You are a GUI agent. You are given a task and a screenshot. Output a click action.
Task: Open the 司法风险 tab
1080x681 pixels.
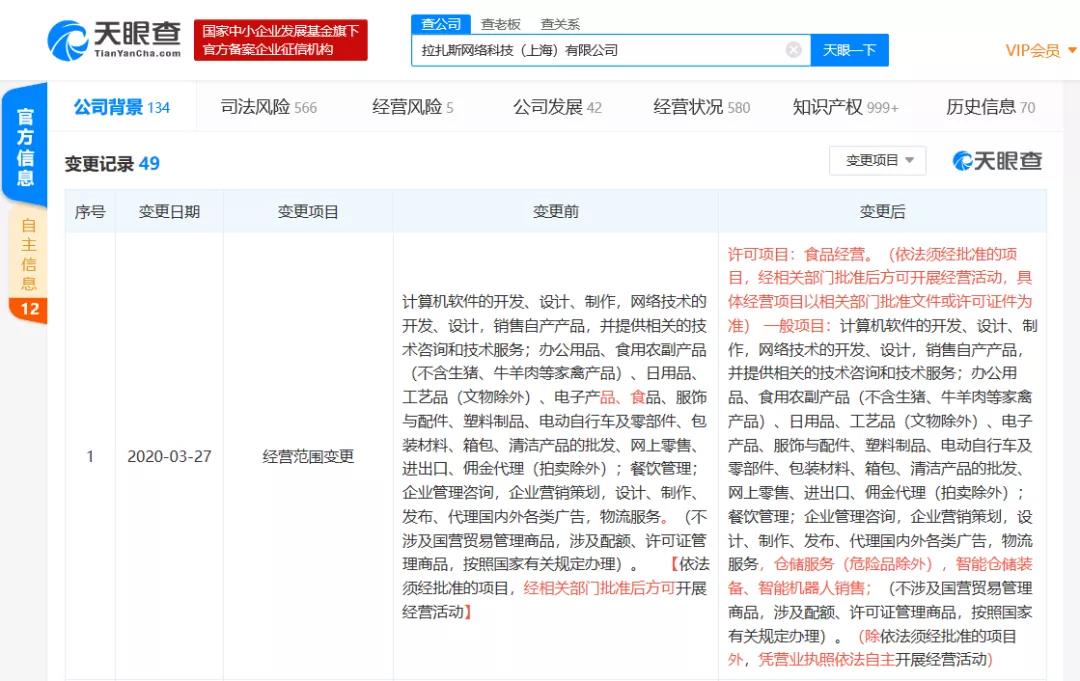click(268, 107)
